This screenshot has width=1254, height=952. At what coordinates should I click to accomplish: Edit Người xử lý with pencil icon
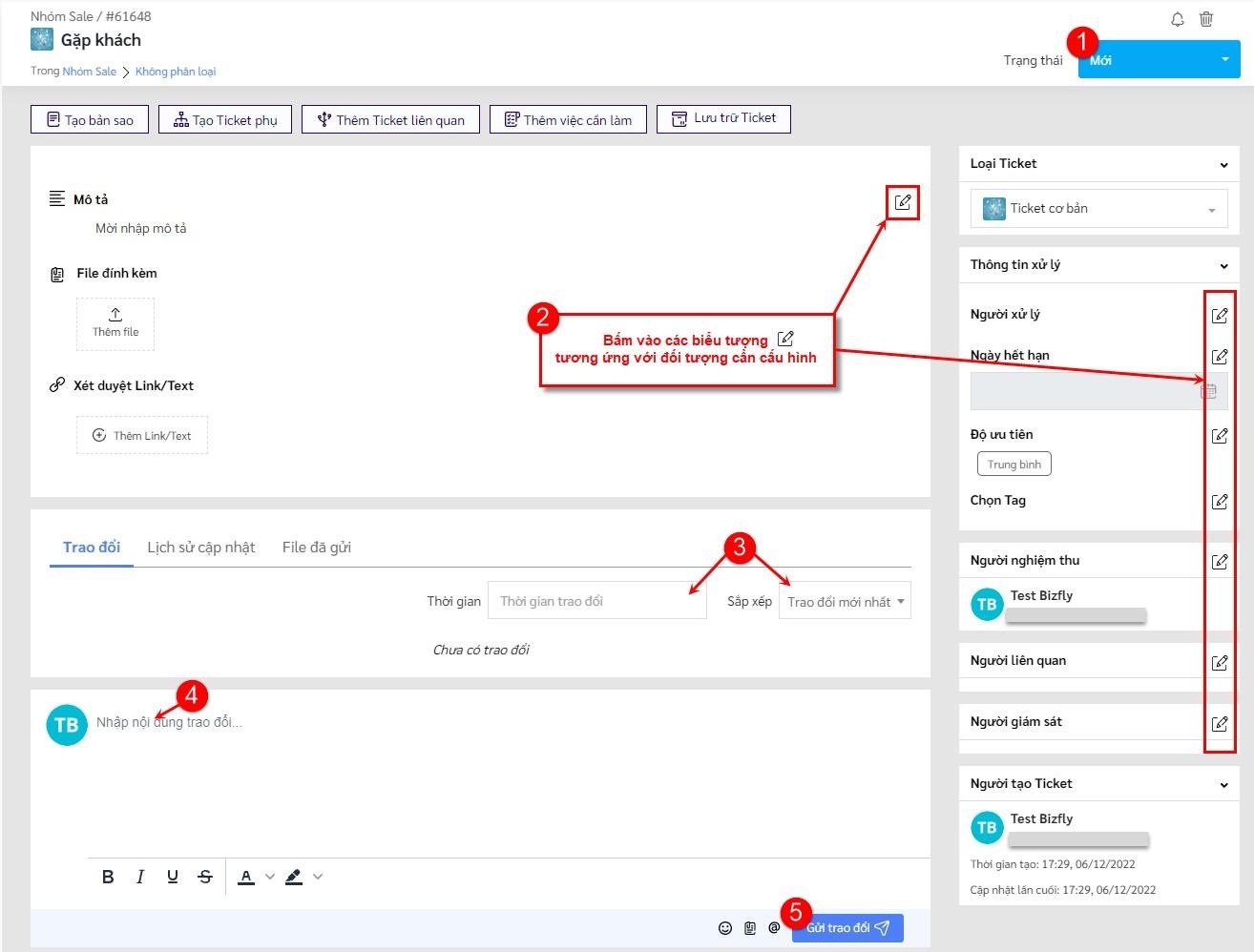pyautogui.click(x=1220, y=315)
